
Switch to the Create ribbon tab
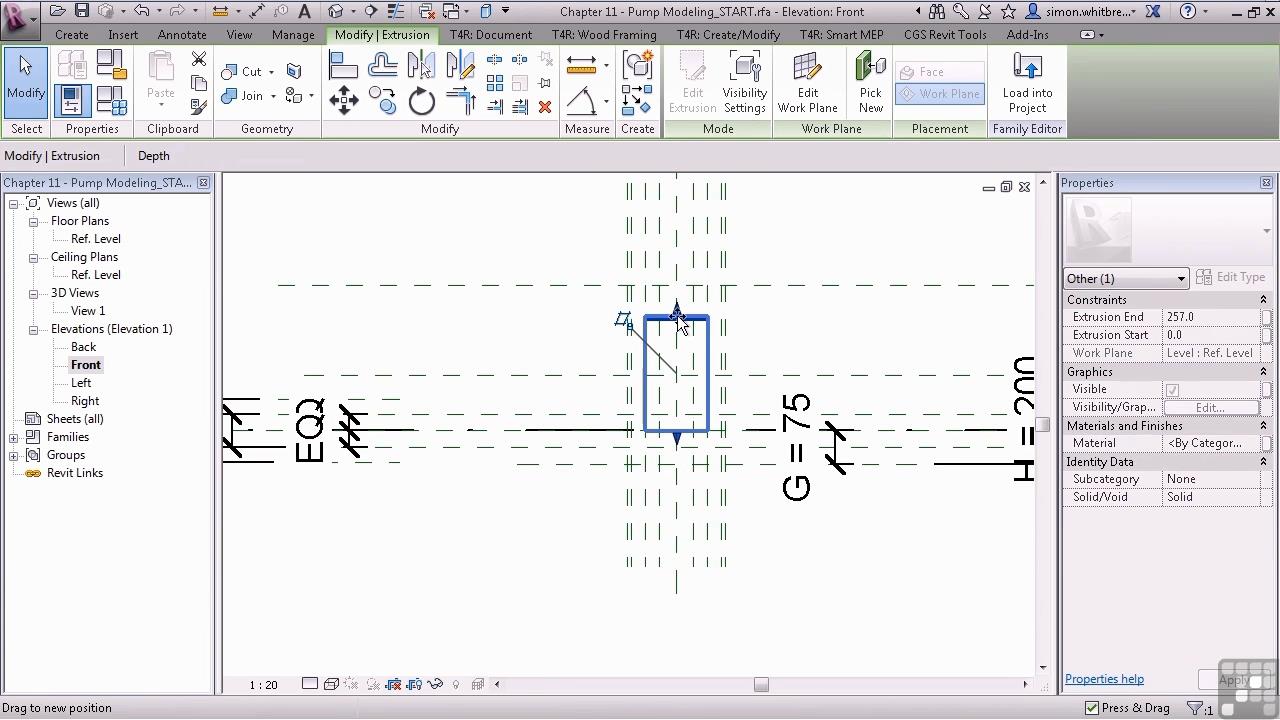[72, 34]
